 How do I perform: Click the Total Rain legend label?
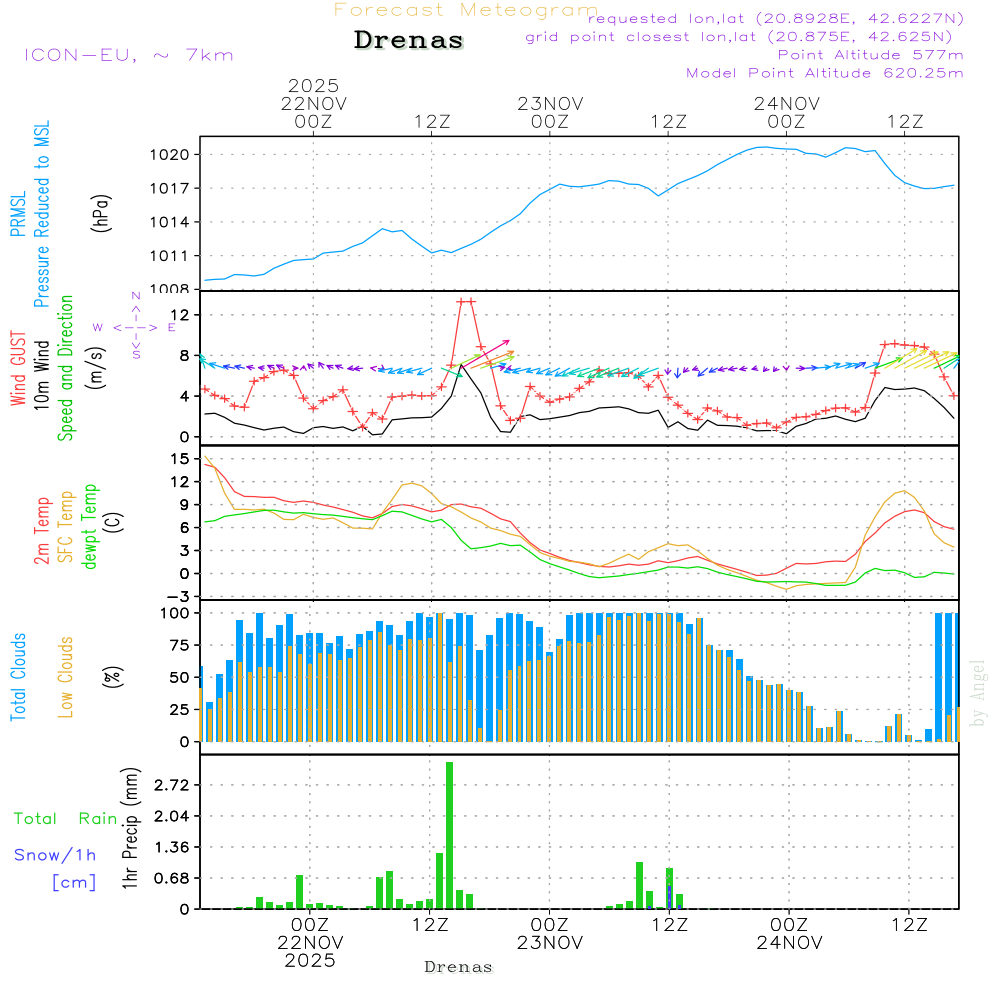pyautogui.click(x=66, y=818)
